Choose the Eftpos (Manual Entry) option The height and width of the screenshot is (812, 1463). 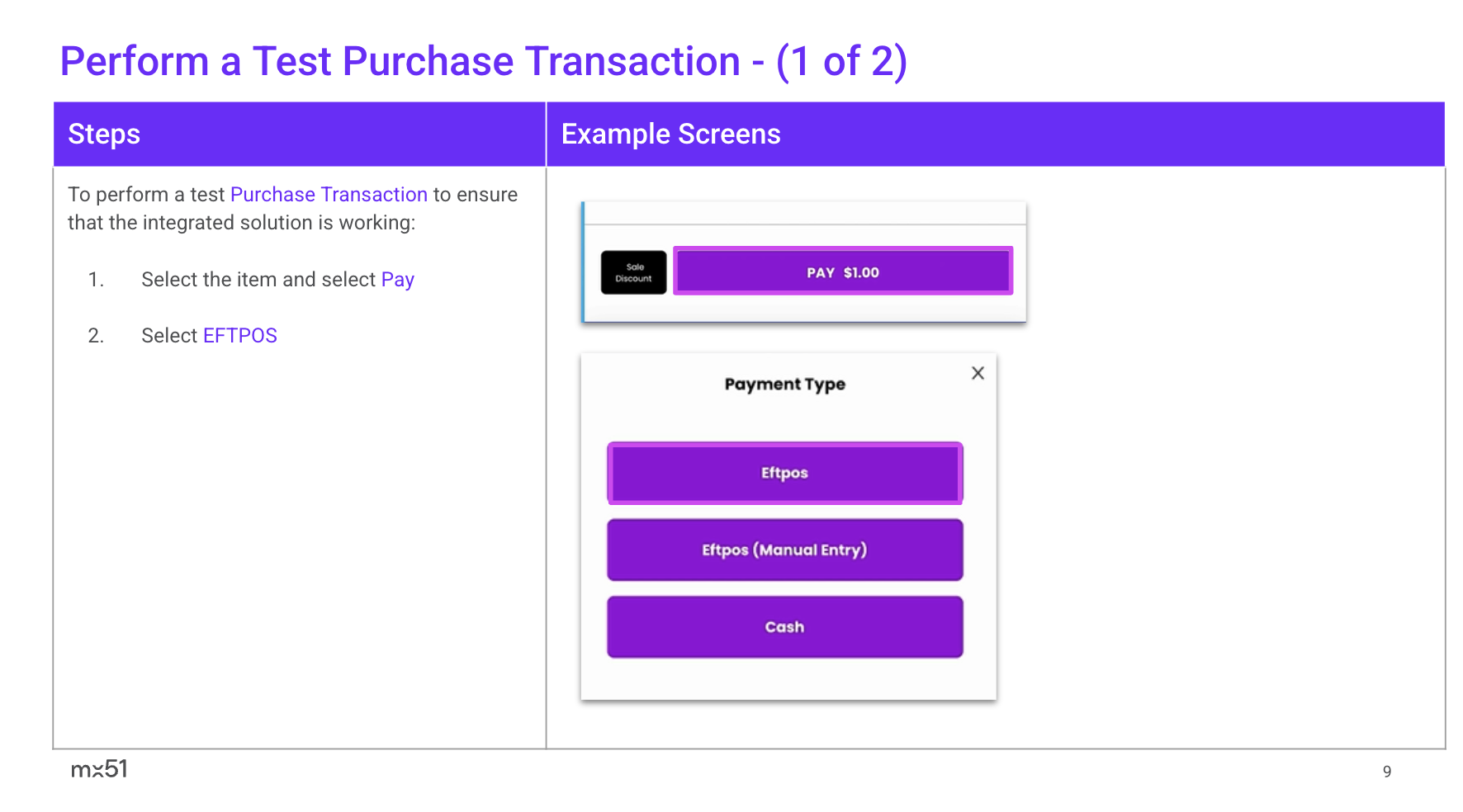[784, 550]
